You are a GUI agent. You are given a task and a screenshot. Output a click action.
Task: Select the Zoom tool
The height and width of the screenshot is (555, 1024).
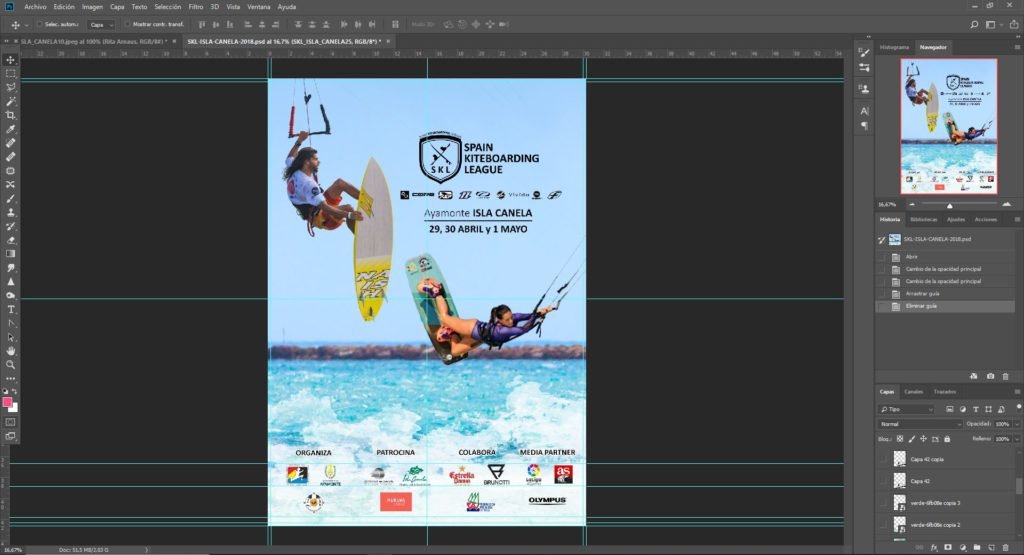[x=10, y=365]
